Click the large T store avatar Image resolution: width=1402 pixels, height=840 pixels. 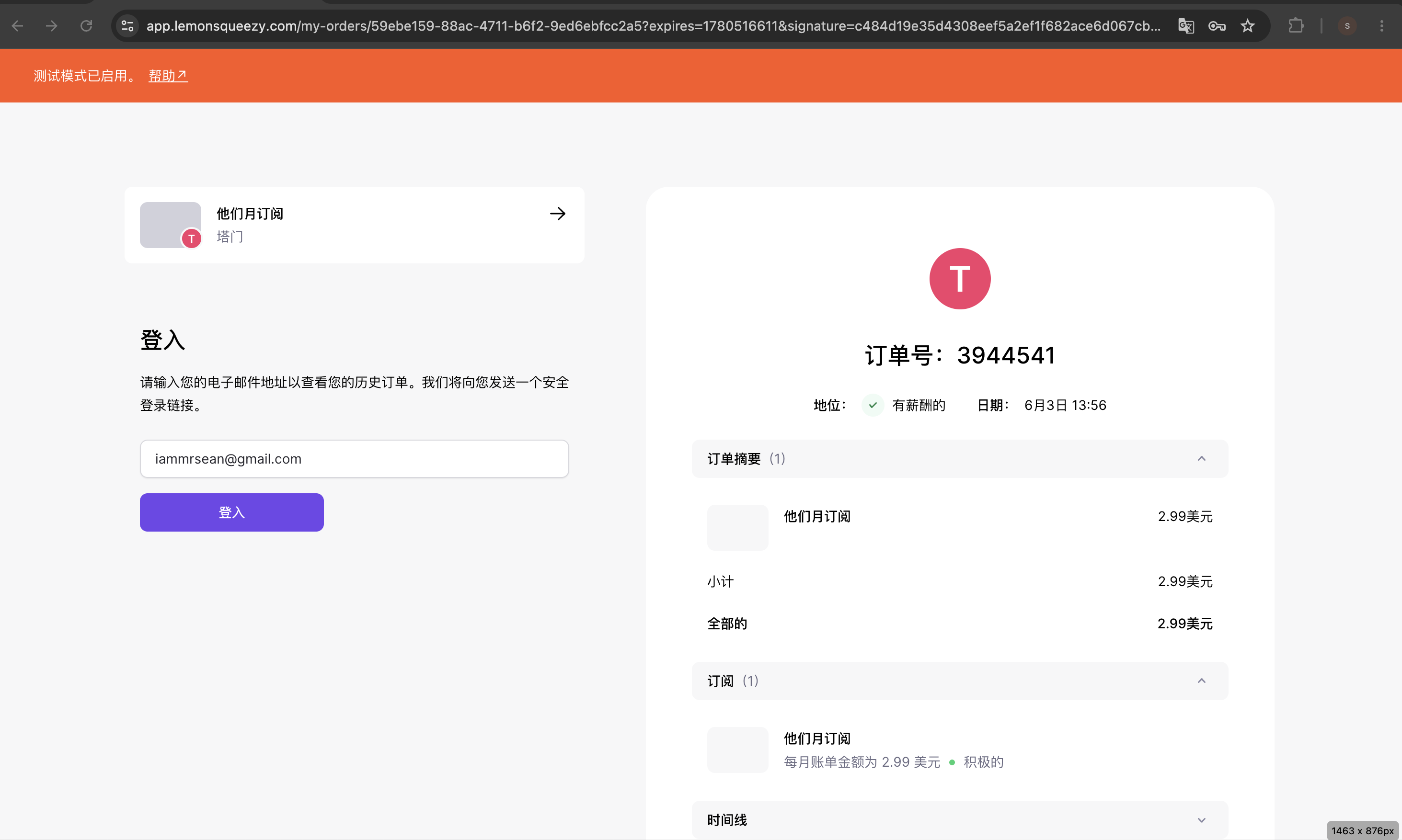960,279
